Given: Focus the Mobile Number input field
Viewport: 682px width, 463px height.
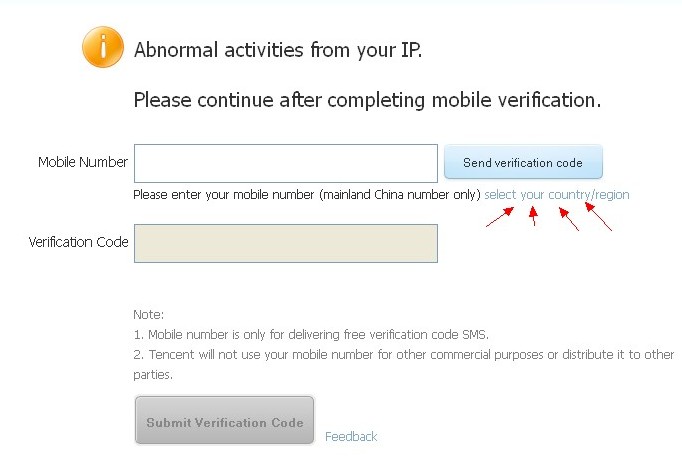Looking at the screenshot, I should pyautogui.click(x=285, y=163).
